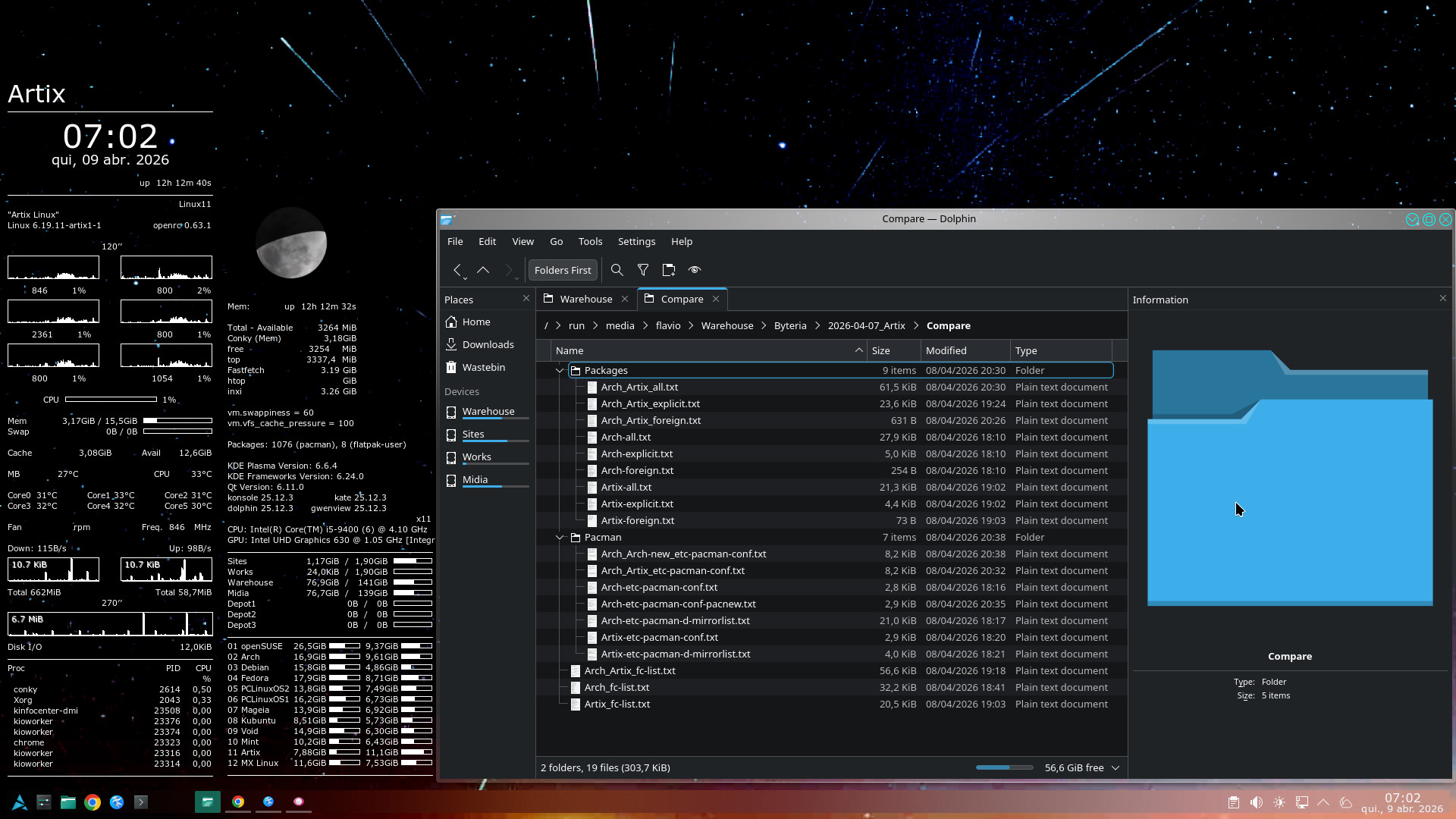Sort by the Modified column header
This screenshot has width=1456, height=819.
(946, 350)
